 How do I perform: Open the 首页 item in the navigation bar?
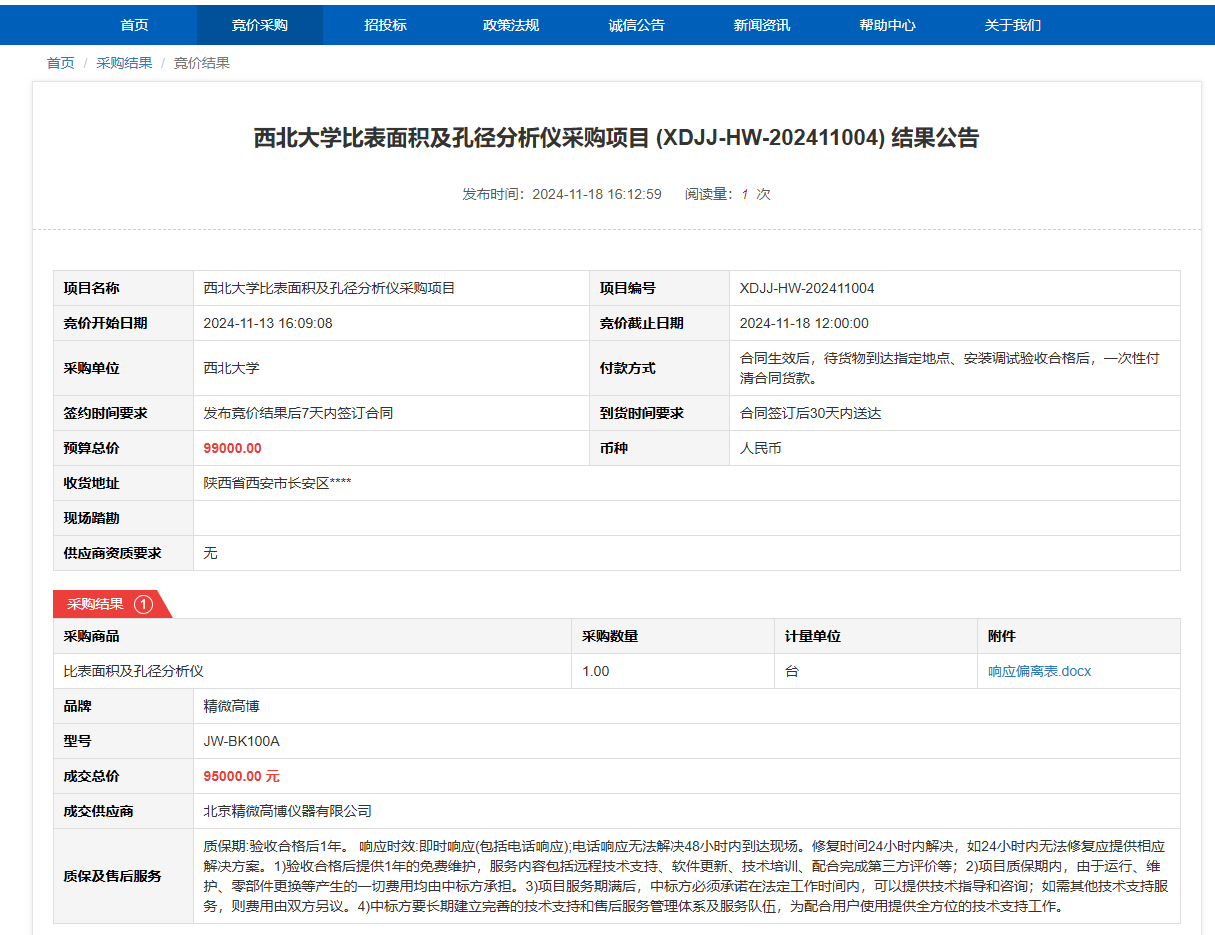click(x=134, y=25)
